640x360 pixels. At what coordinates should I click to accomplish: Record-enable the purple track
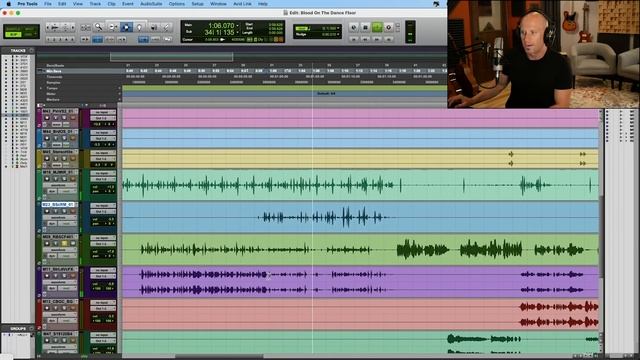[x=47, y=276]
